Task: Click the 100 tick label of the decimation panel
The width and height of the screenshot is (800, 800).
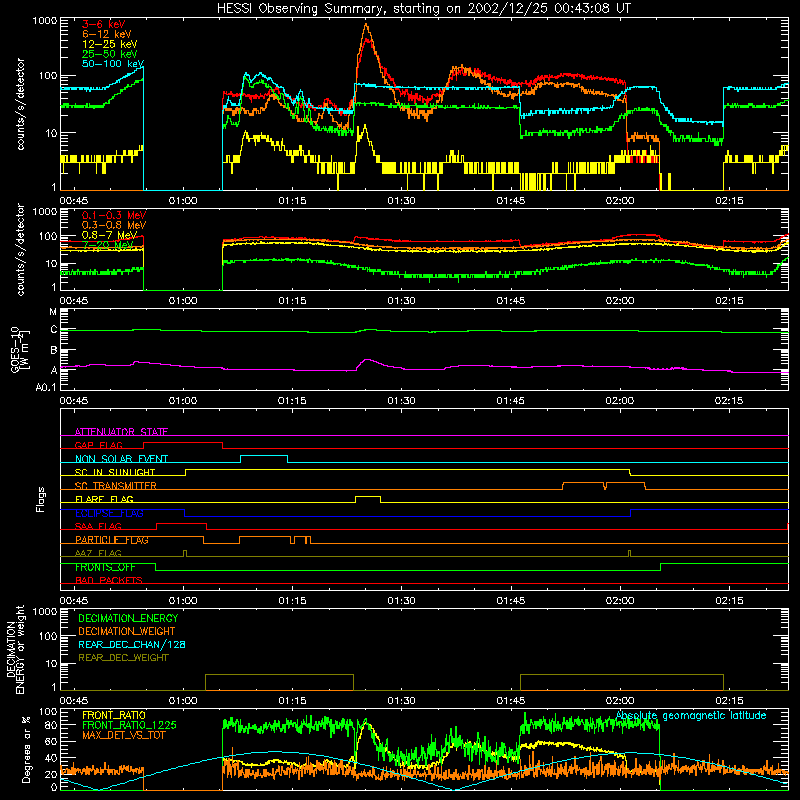Action: pyautogui.click(x=48, y=636)
